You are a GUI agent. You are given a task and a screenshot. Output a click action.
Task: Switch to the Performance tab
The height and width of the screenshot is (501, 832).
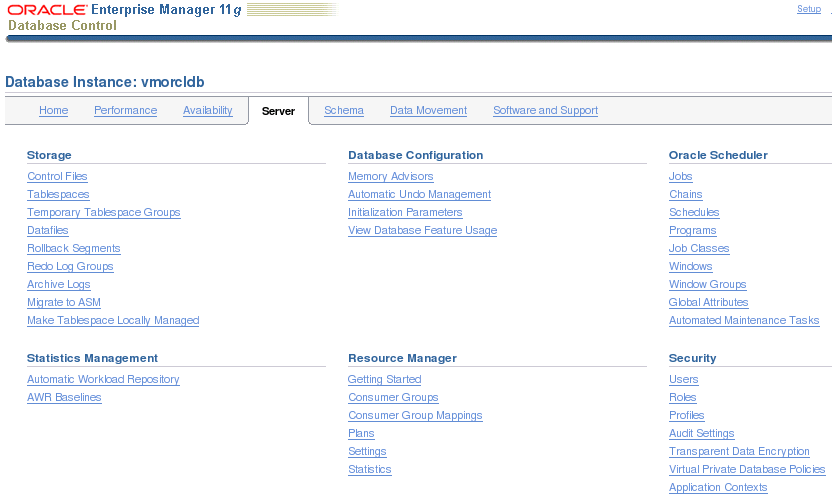tap(125, 110)
